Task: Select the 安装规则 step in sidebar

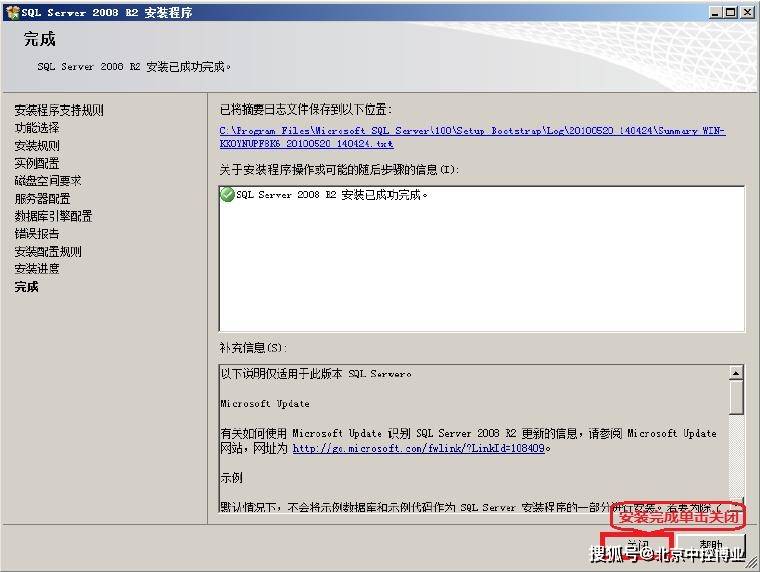Action: click(x=37, y=145)
